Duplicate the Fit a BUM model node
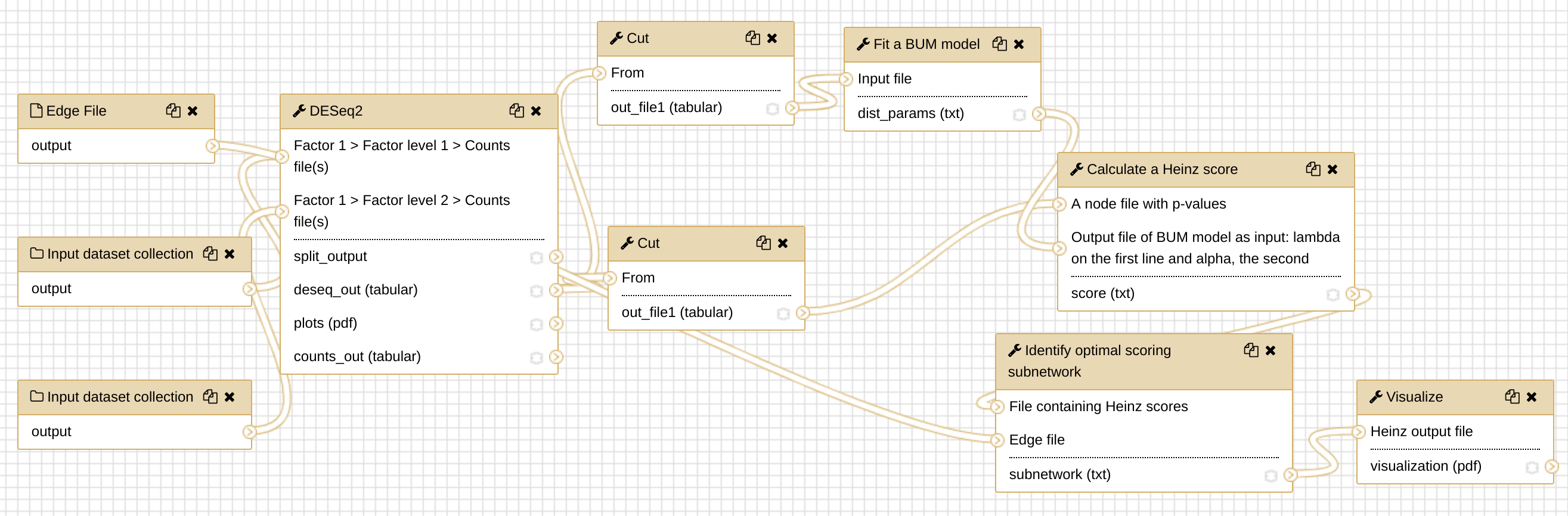Viewport: 1568px width, 516px height. coord(999,45)
